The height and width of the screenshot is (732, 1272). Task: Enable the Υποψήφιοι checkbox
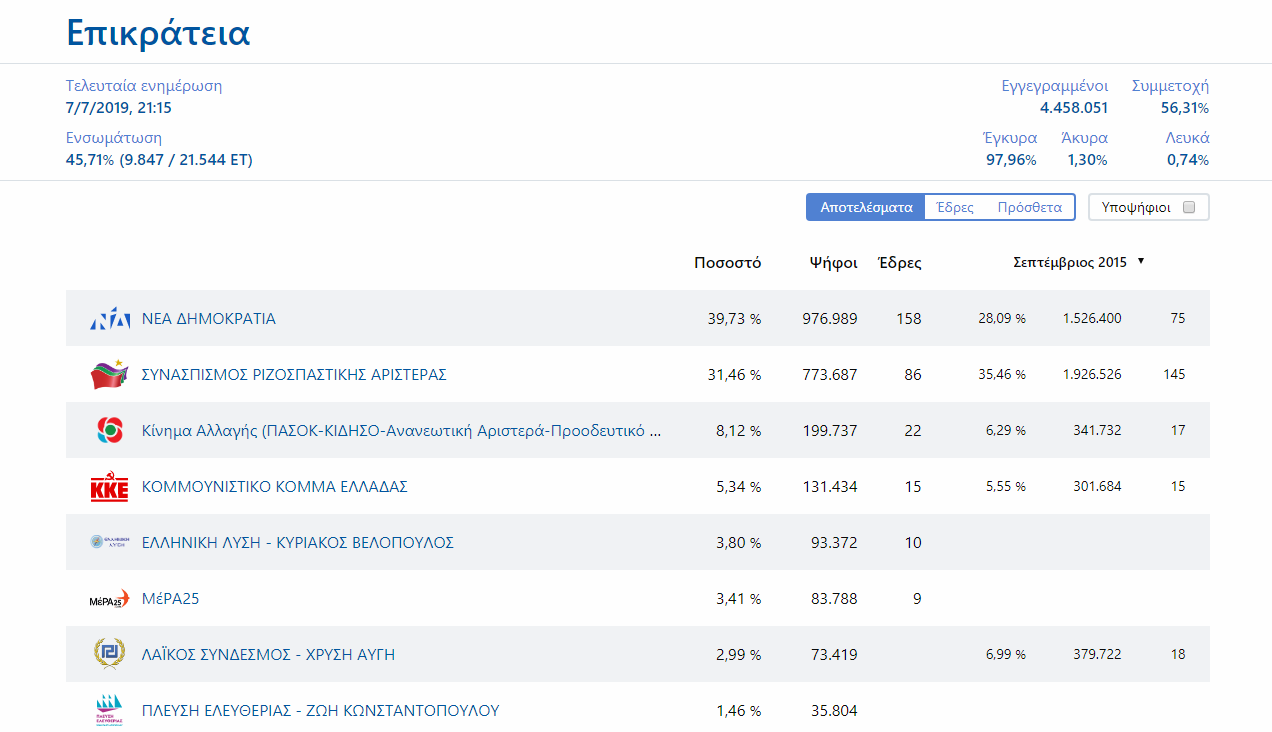tap(1189, 207)
